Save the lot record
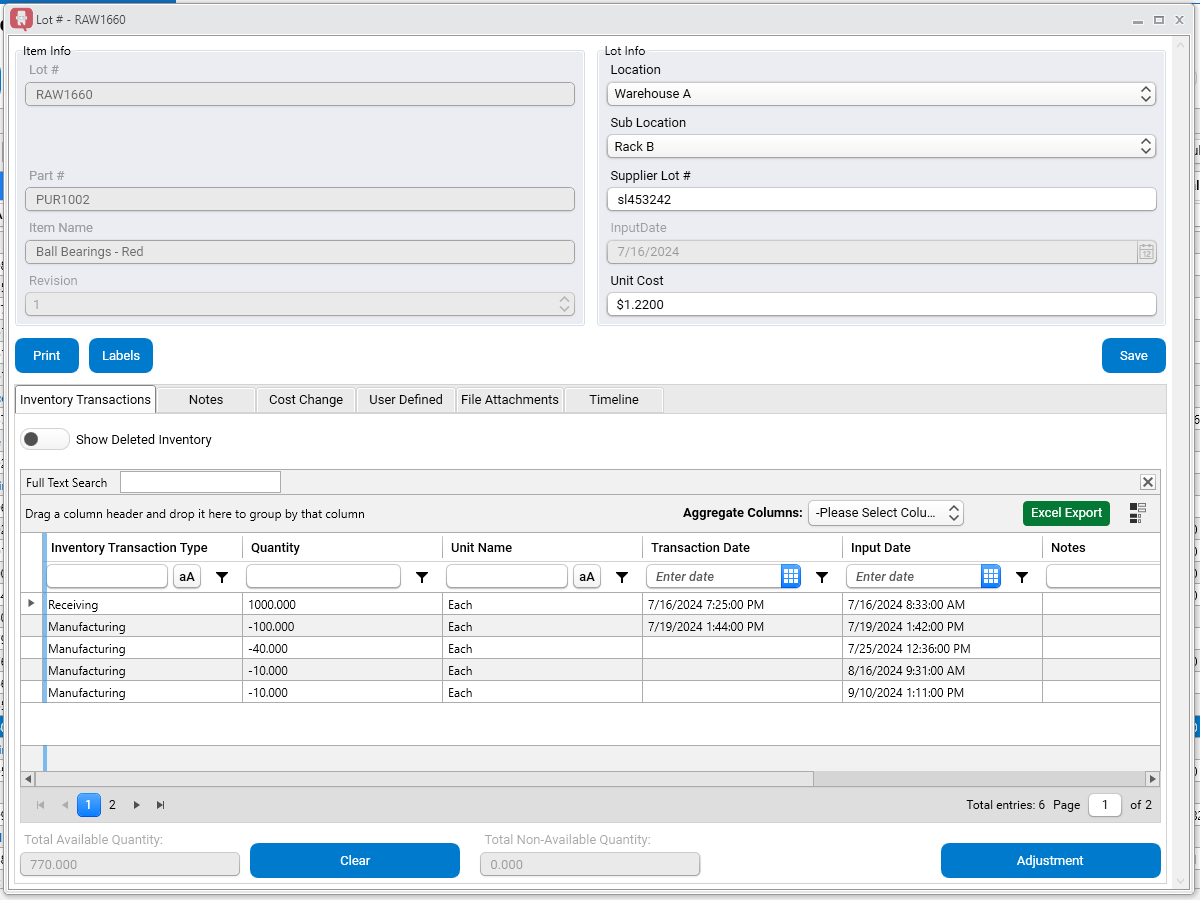Viewport: 1200px width, 900px height. tap(1133, 355)
